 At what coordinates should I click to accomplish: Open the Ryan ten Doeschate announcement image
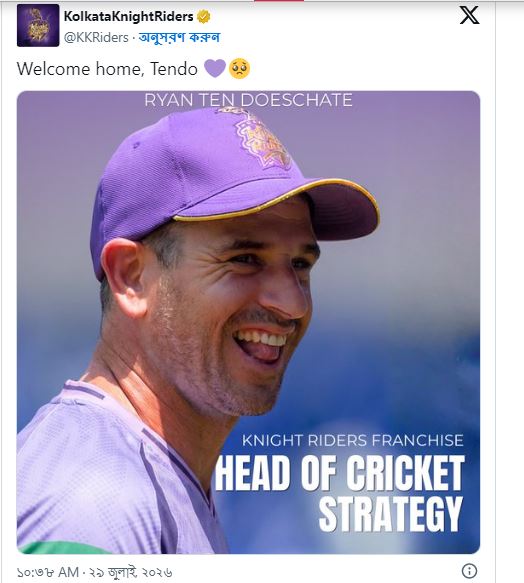click(248, 322)
